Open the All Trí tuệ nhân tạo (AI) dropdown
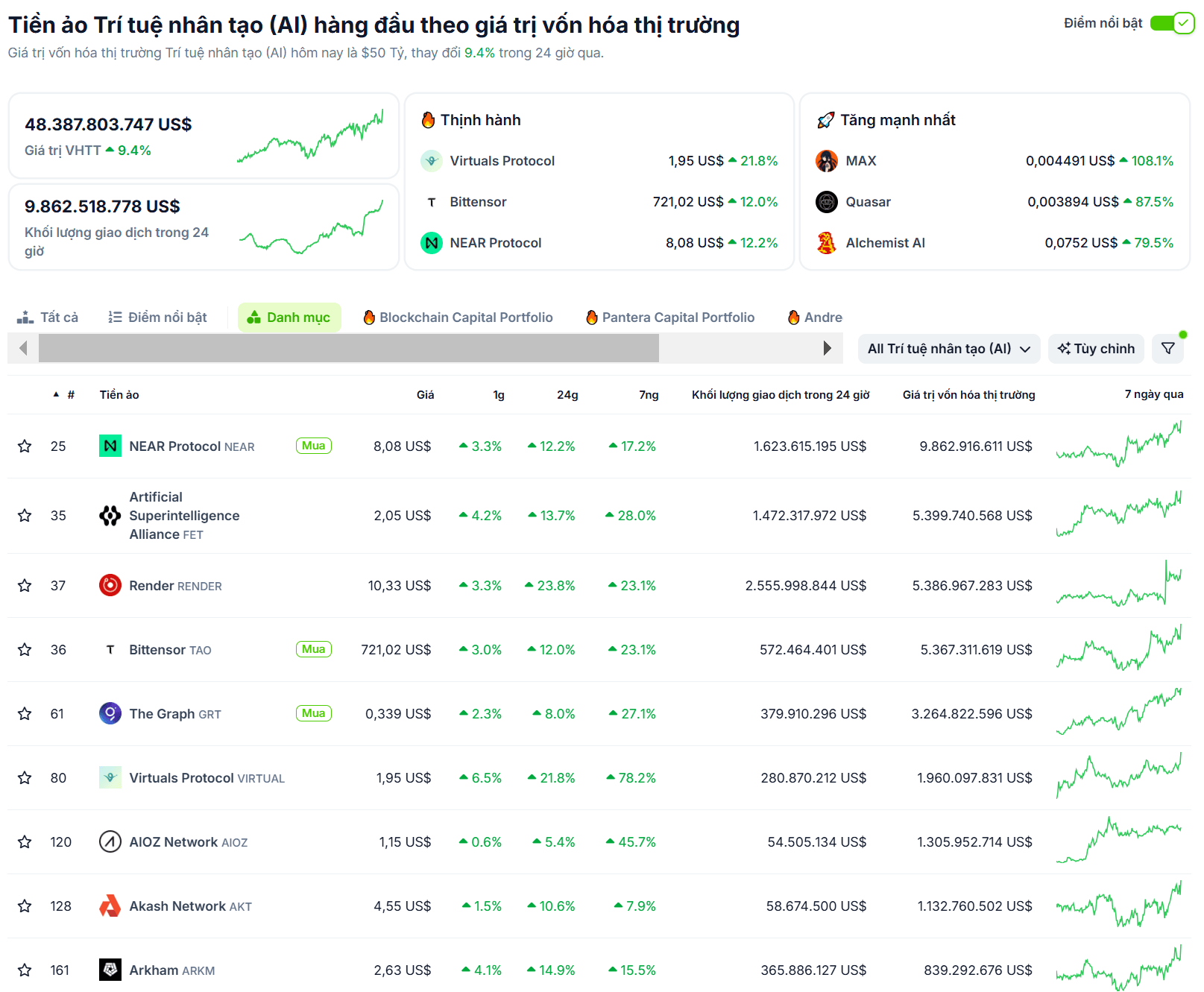 click(x=949, y=349)
